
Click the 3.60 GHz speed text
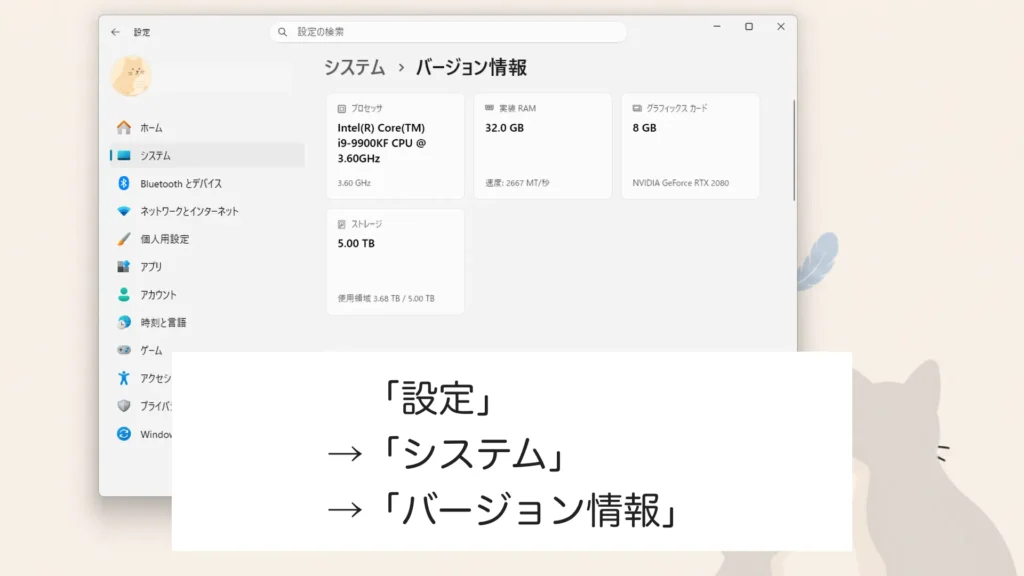(x=354, y=183)
